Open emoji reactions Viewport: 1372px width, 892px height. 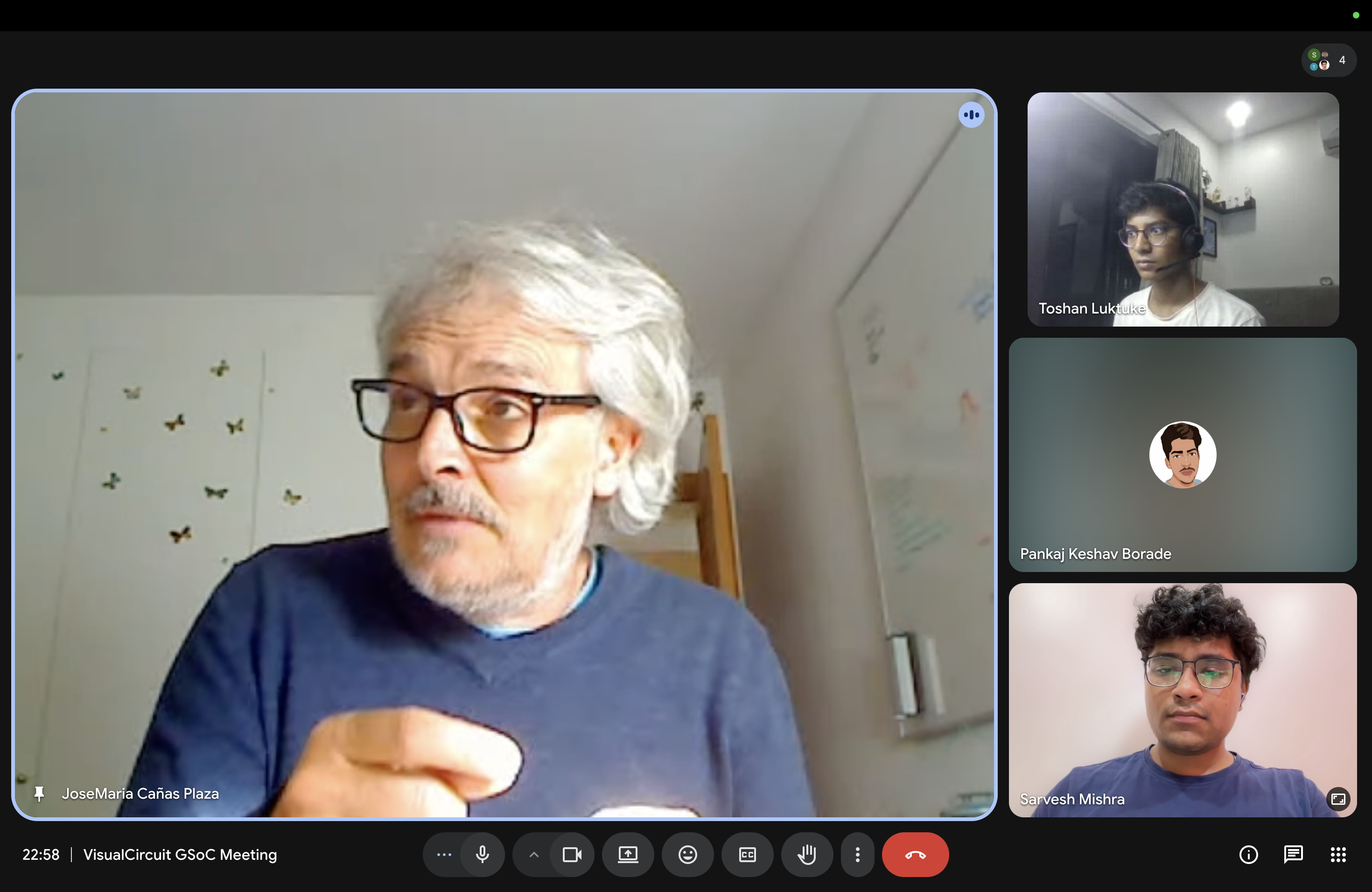point(688,854)
